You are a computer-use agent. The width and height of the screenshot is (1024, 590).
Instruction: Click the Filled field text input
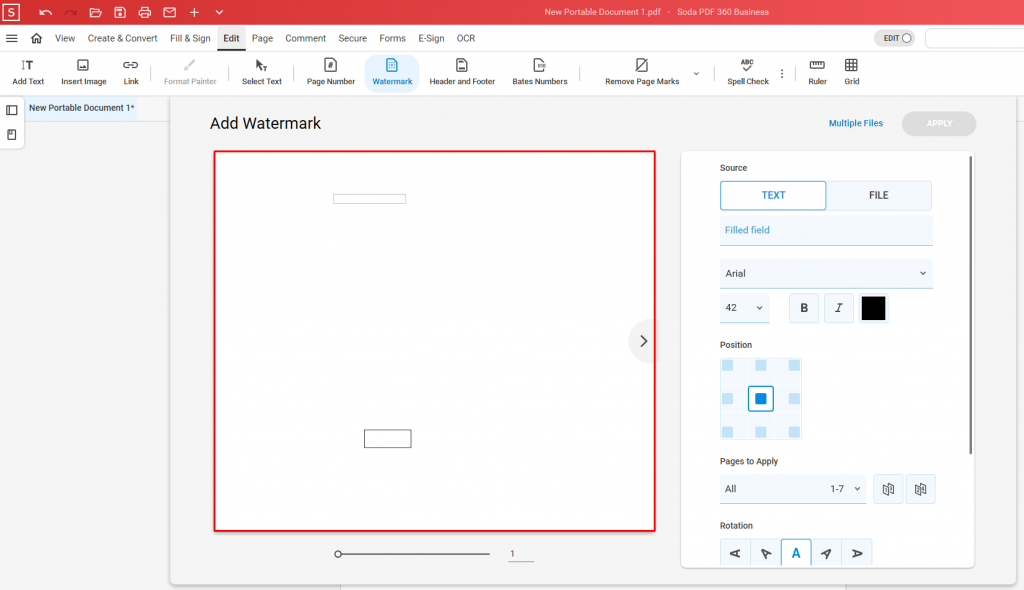tap(826, 230)
